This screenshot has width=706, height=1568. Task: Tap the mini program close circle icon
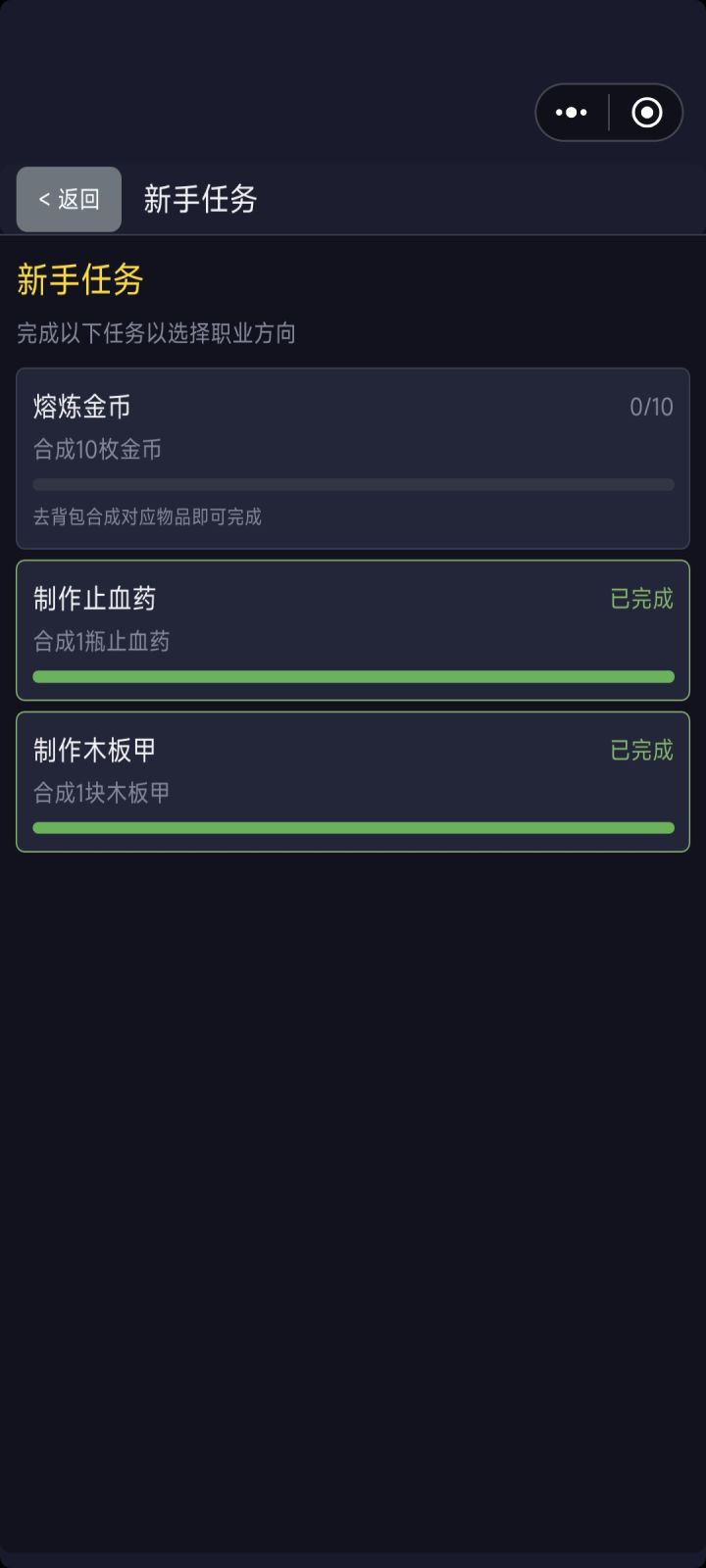click(646, 113)
